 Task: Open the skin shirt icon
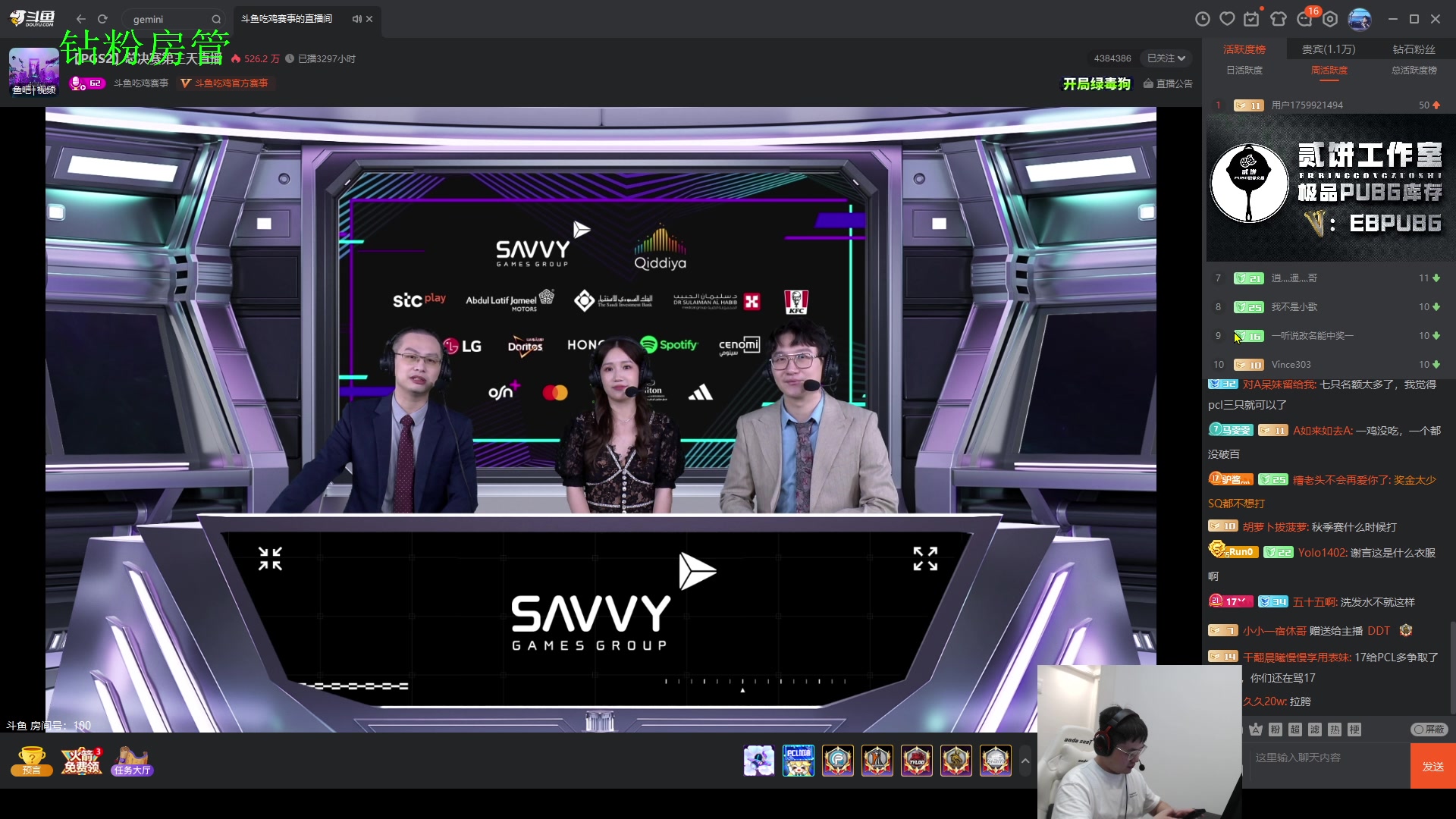[1279, 19]
